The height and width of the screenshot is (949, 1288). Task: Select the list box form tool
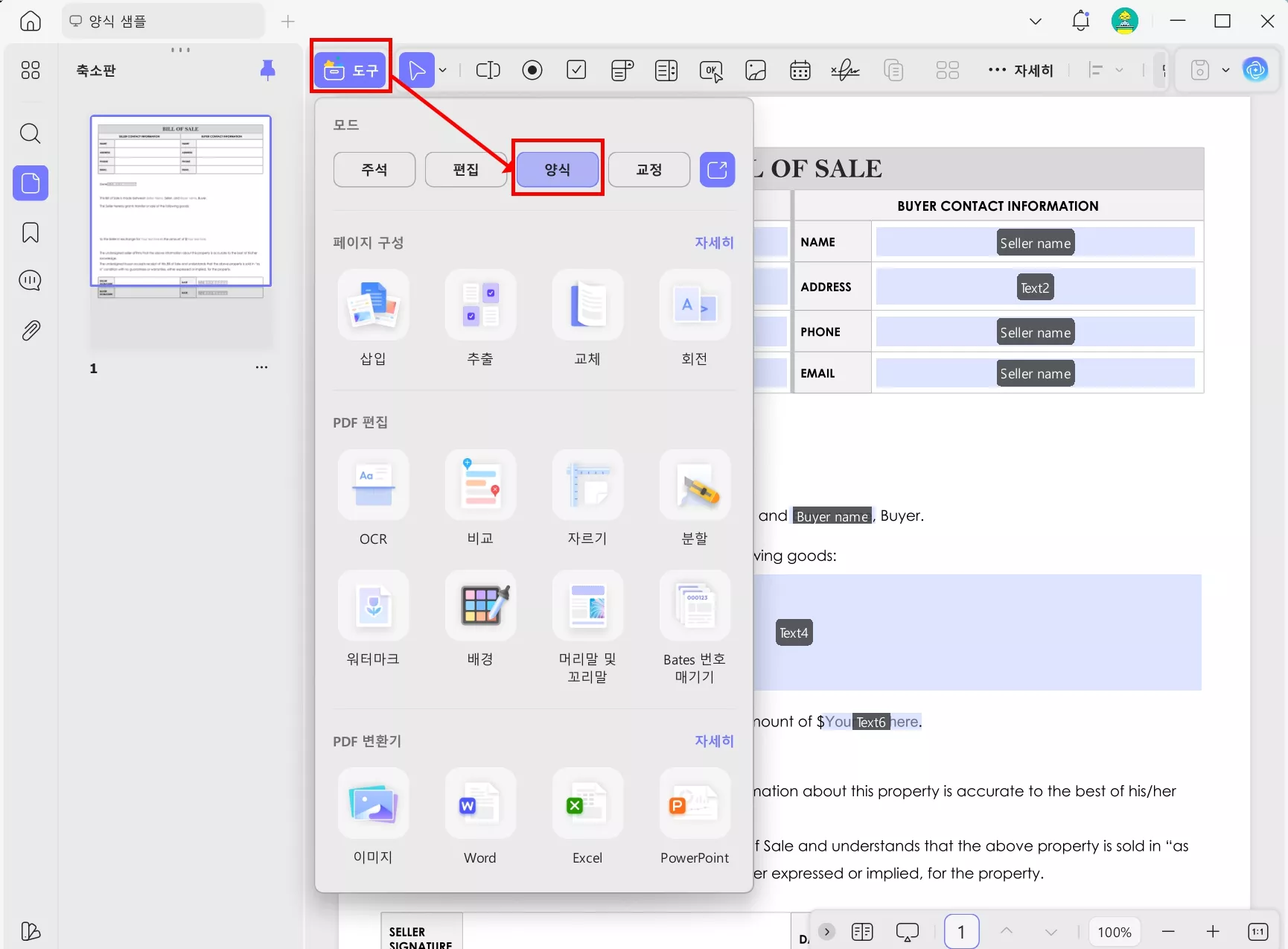pos(666,70)
